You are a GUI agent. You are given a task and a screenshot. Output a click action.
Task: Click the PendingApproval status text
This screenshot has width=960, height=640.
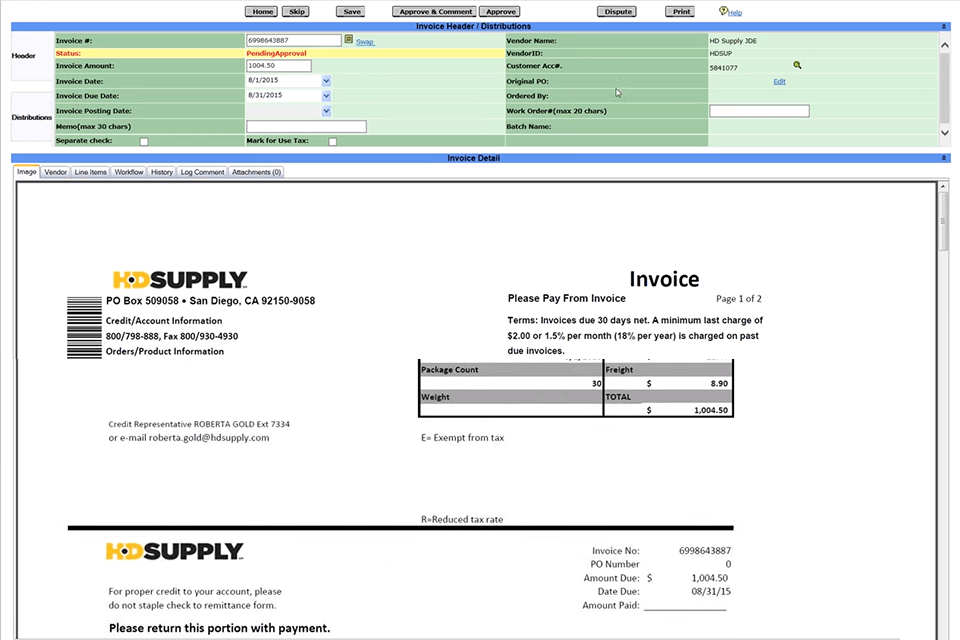[x=276, y=53]
